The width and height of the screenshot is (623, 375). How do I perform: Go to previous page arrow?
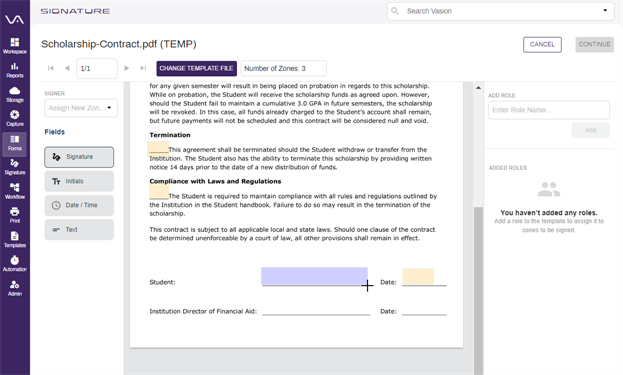coord(67,68)
